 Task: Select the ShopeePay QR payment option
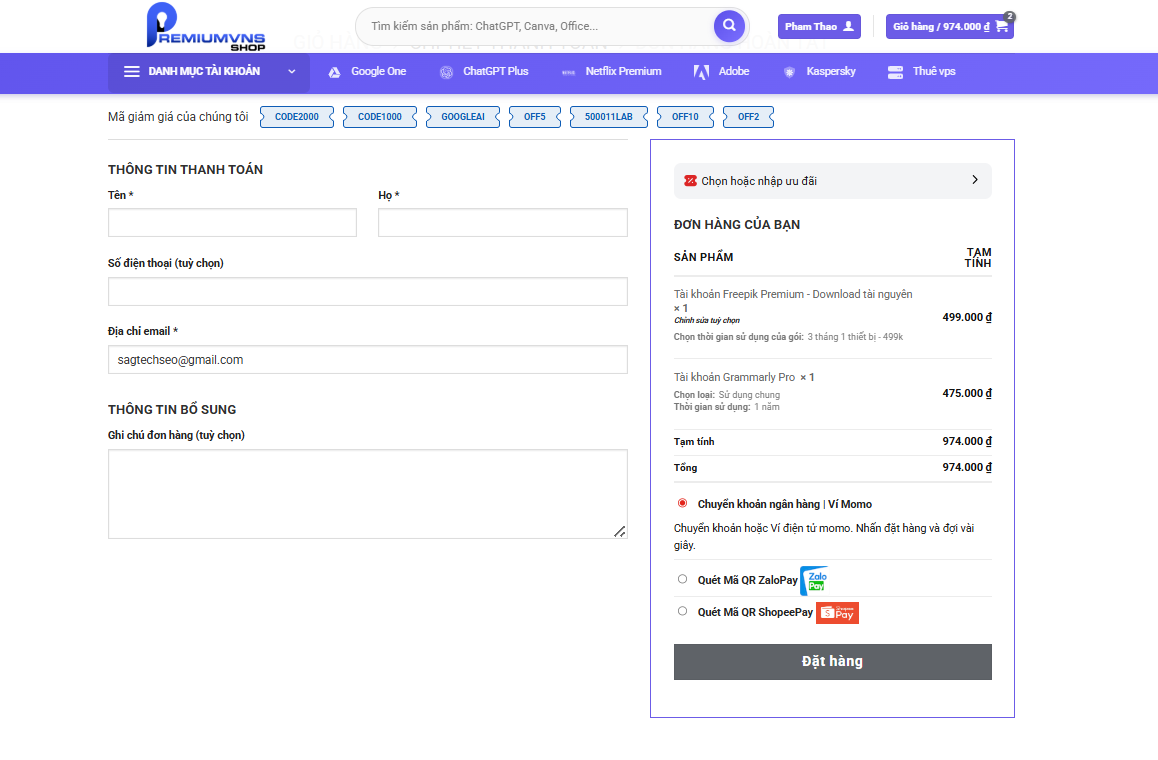pos(682,610)
